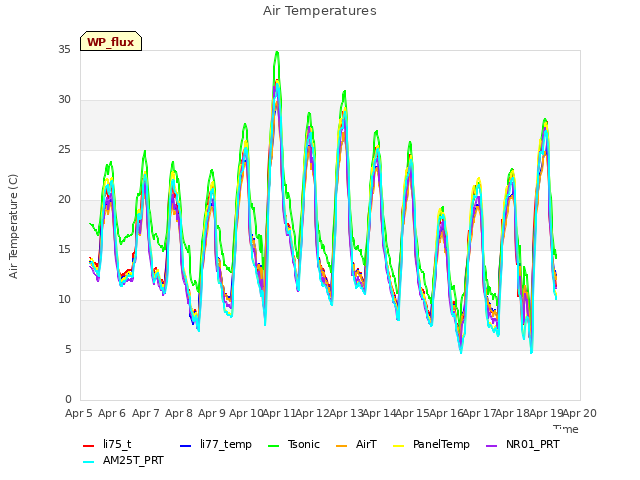Toggle the li75_t legend entry
Image resolution: width=640 pixels, height=480 pixels.
pos(107,444)
